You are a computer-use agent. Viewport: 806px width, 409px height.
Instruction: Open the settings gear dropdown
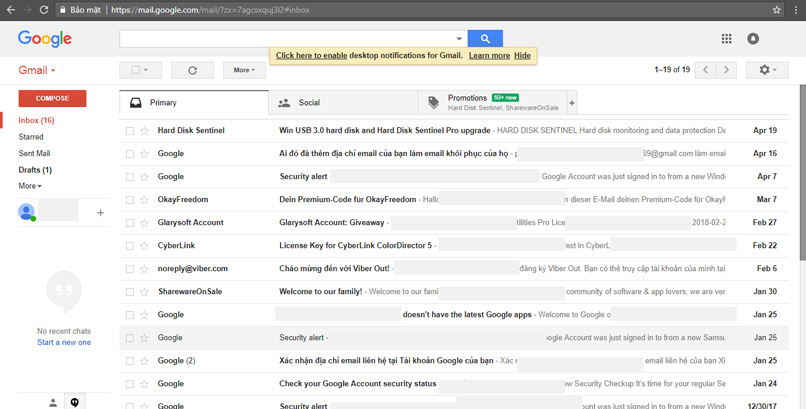[x=767, y=70]
